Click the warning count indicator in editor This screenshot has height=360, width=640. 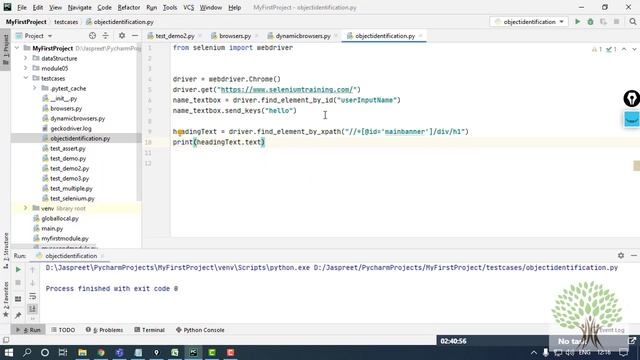(x=596, y=49)
